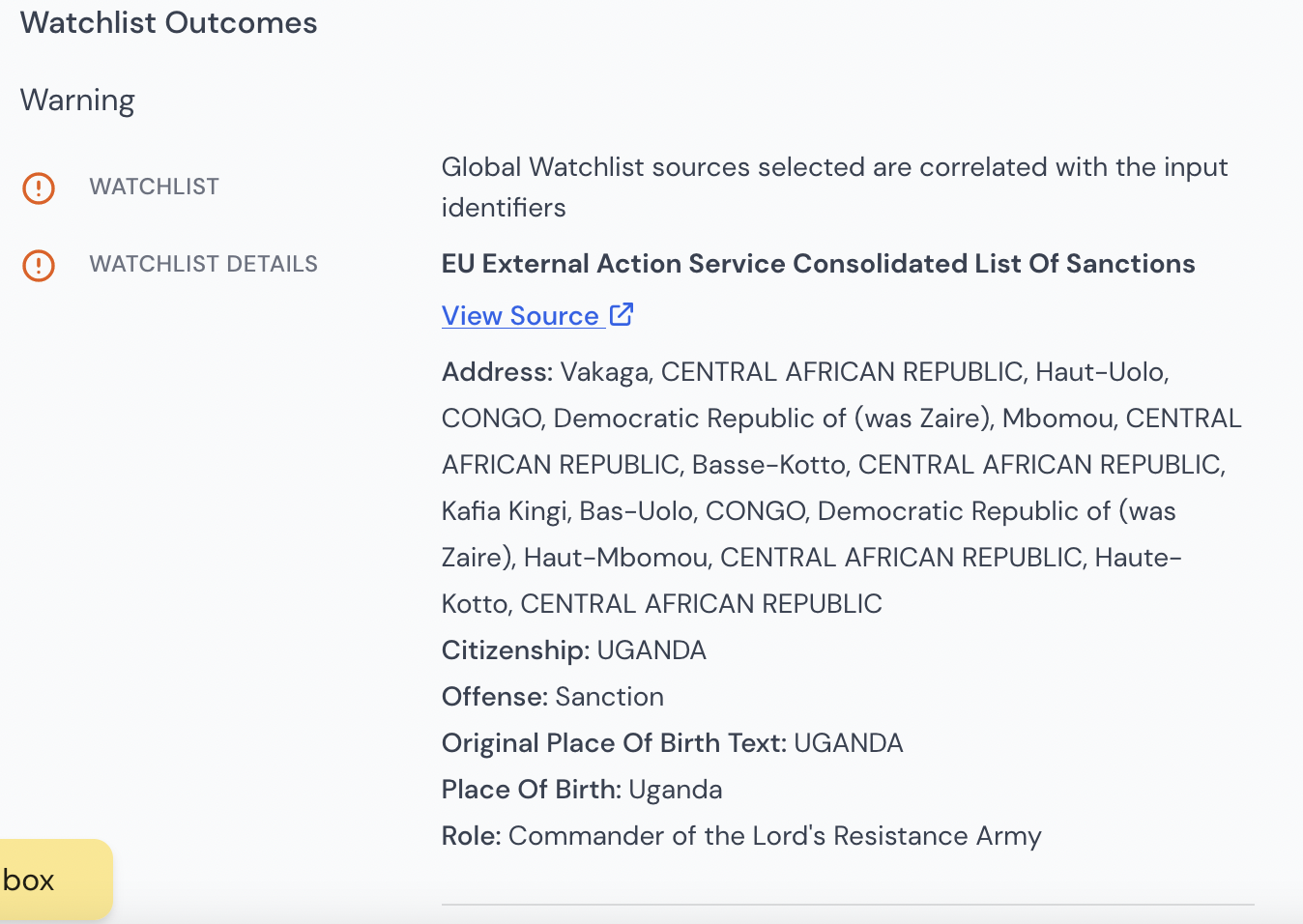1303x924 pixels.
Task: Click the UGANDA citizenship value
Action: [651, 650]
